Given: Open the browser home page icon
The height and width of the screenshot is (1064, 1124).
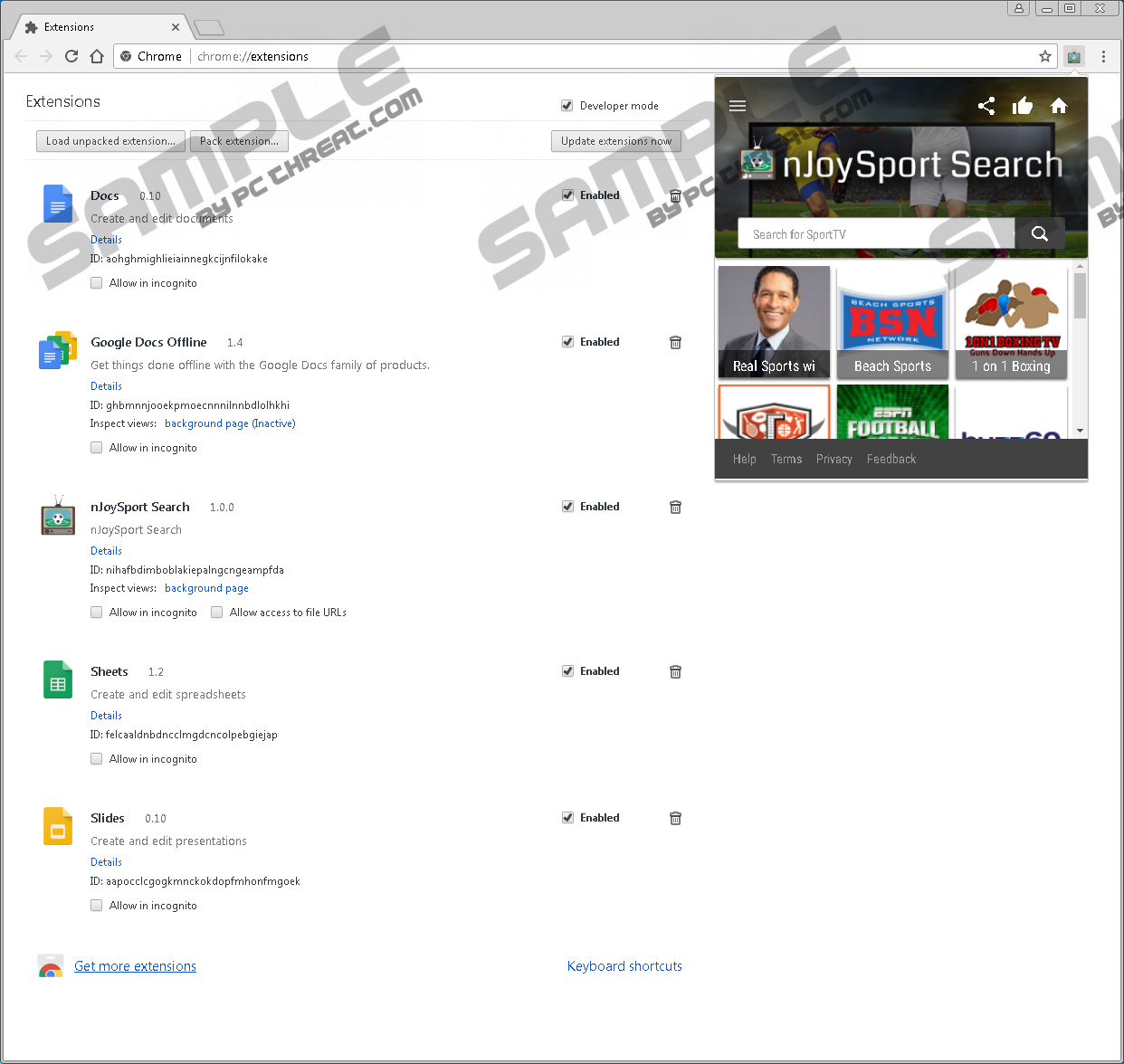Looking at the screenshot, I should point(97,56).
